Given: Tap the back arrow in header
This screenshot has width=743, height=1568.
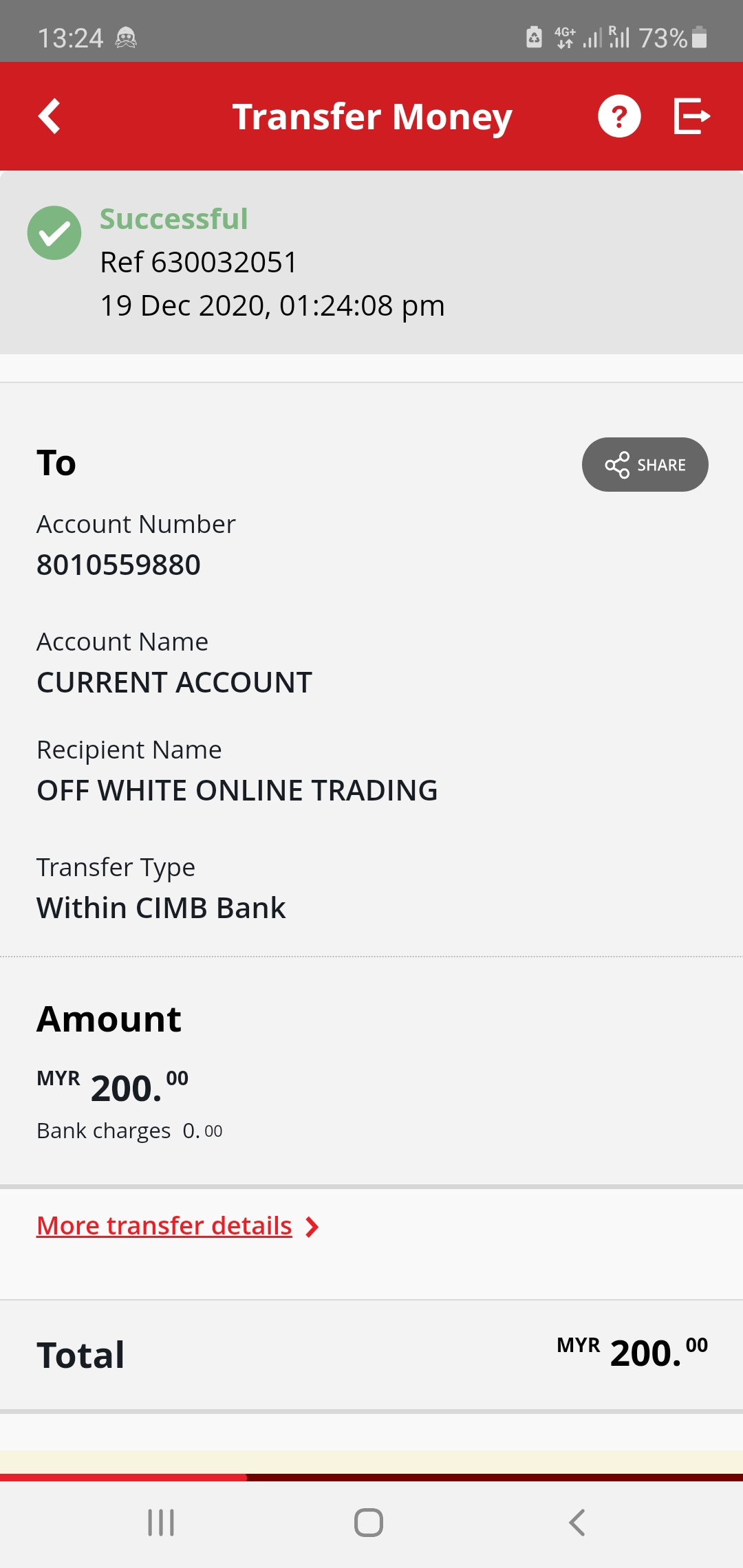Looking at the screenshot, I should point(50,116).
